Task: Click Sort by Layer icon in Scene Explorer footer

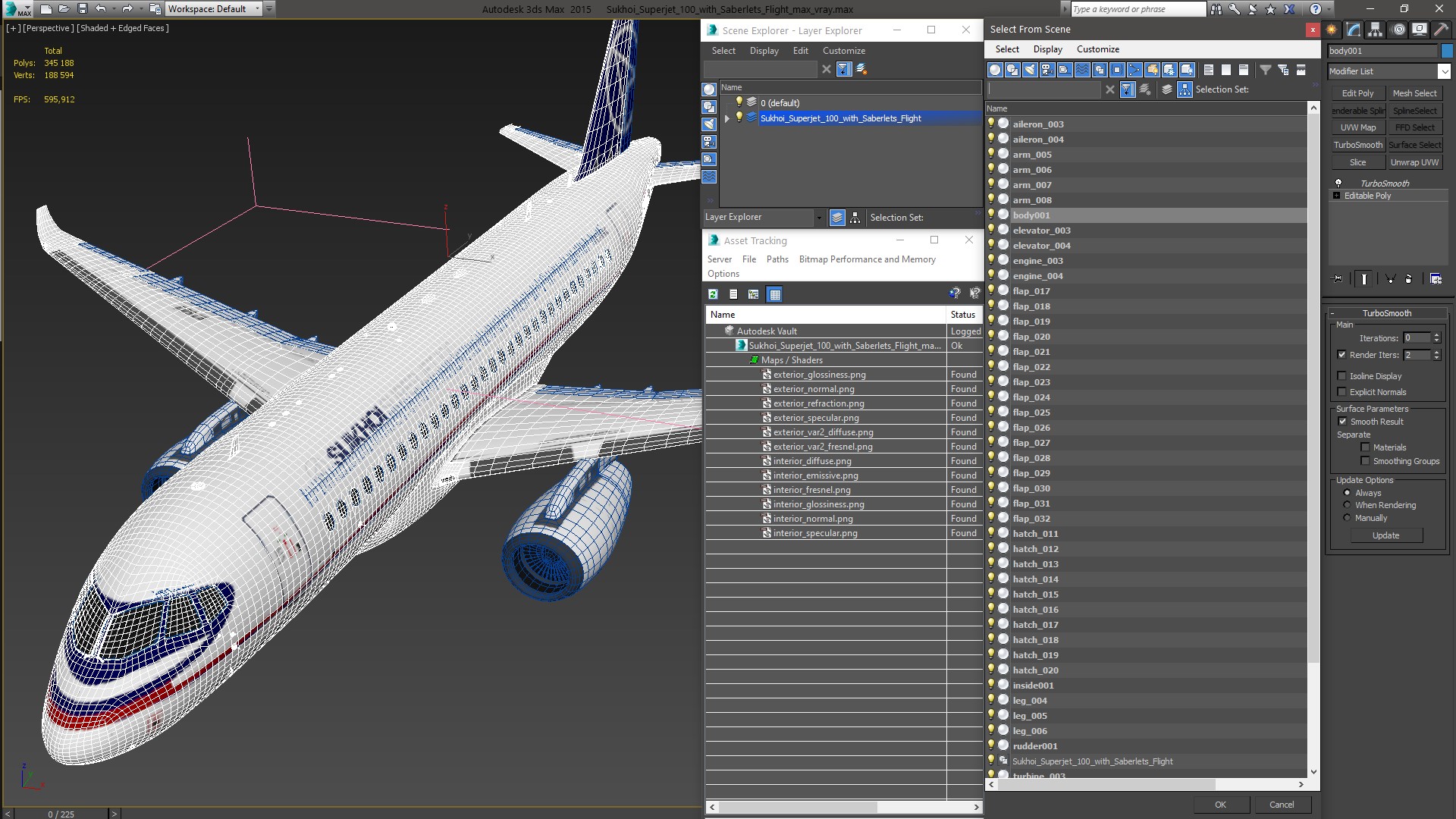Action: point(837,218)
